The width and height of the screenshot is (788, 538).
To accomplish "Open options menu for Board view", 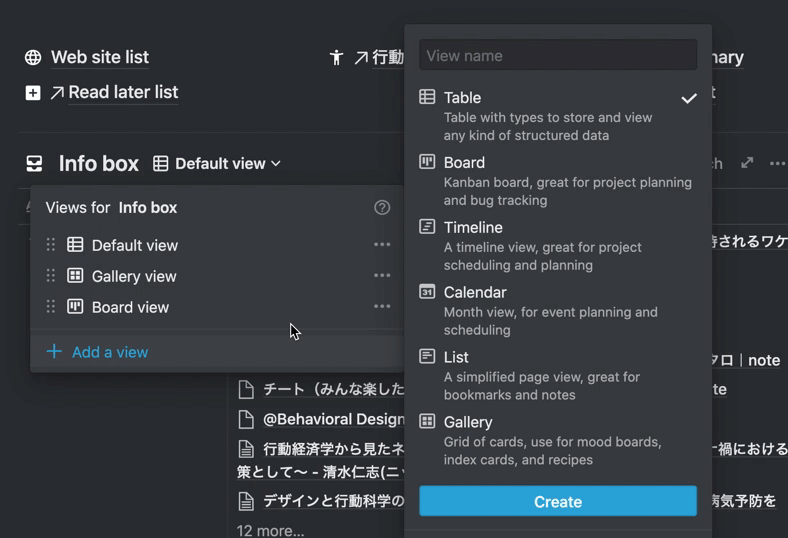I will click(x=382, y=307).
